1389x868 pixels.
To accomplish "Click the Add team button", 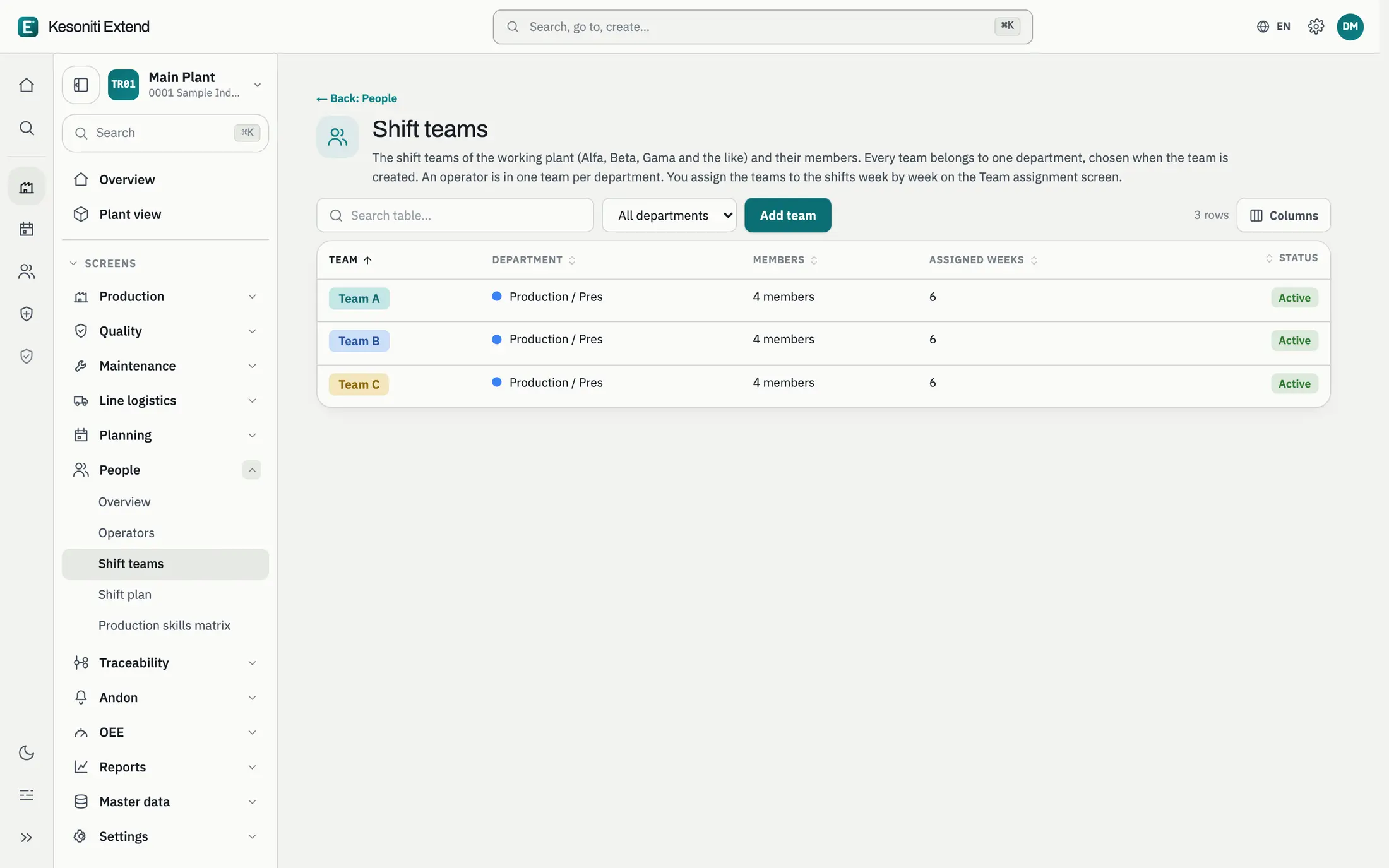I will pyautogui.click(x=787, y=215).
